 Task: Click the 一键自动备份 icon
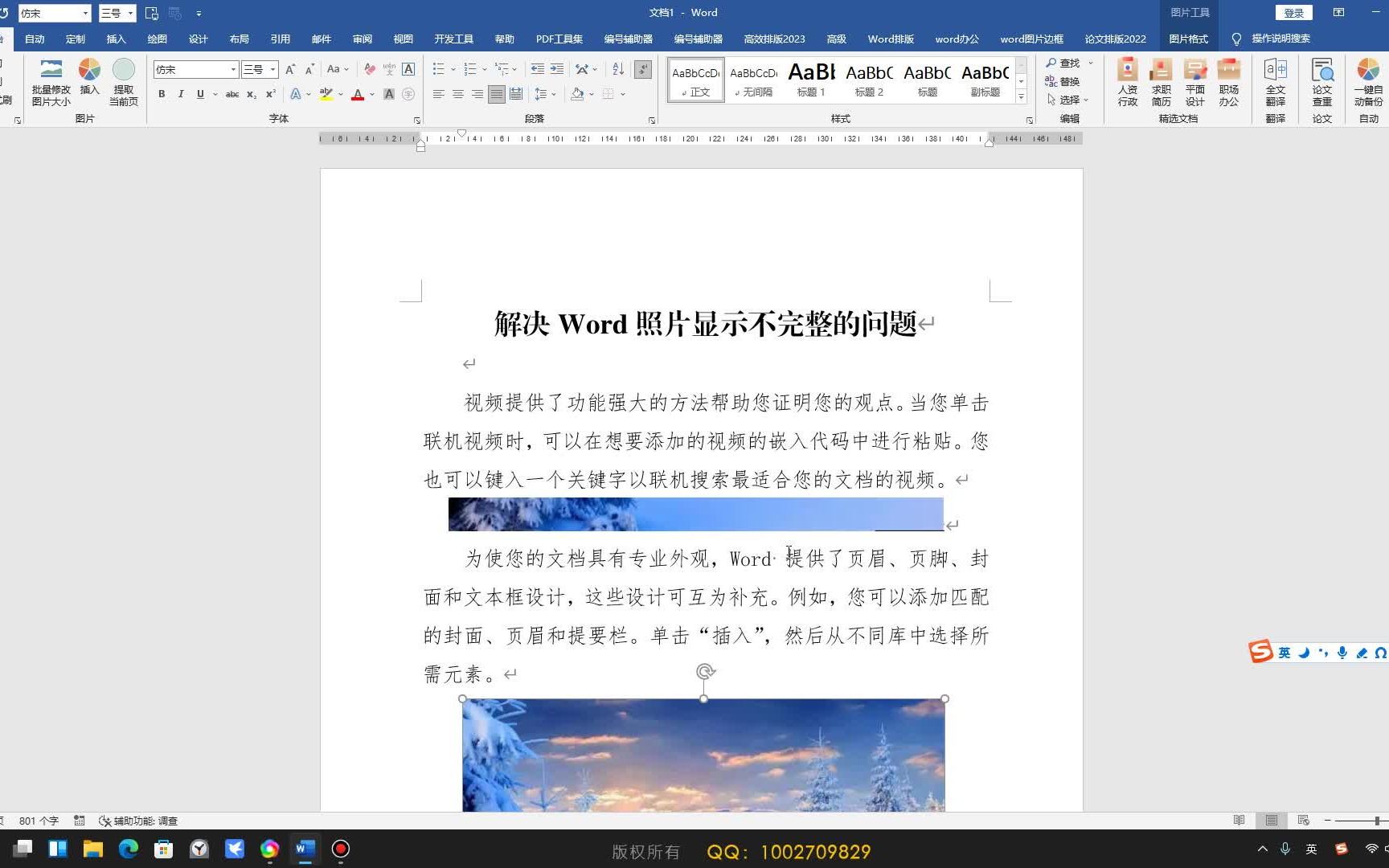(1368, 82)
